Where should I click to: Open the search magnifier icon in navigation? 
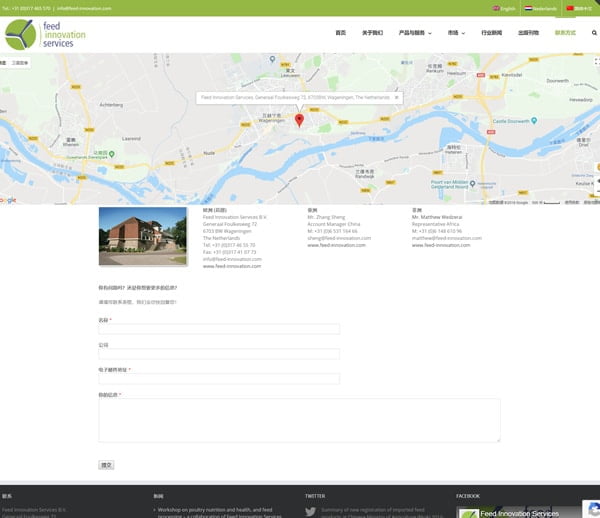[x=594, y=33]
